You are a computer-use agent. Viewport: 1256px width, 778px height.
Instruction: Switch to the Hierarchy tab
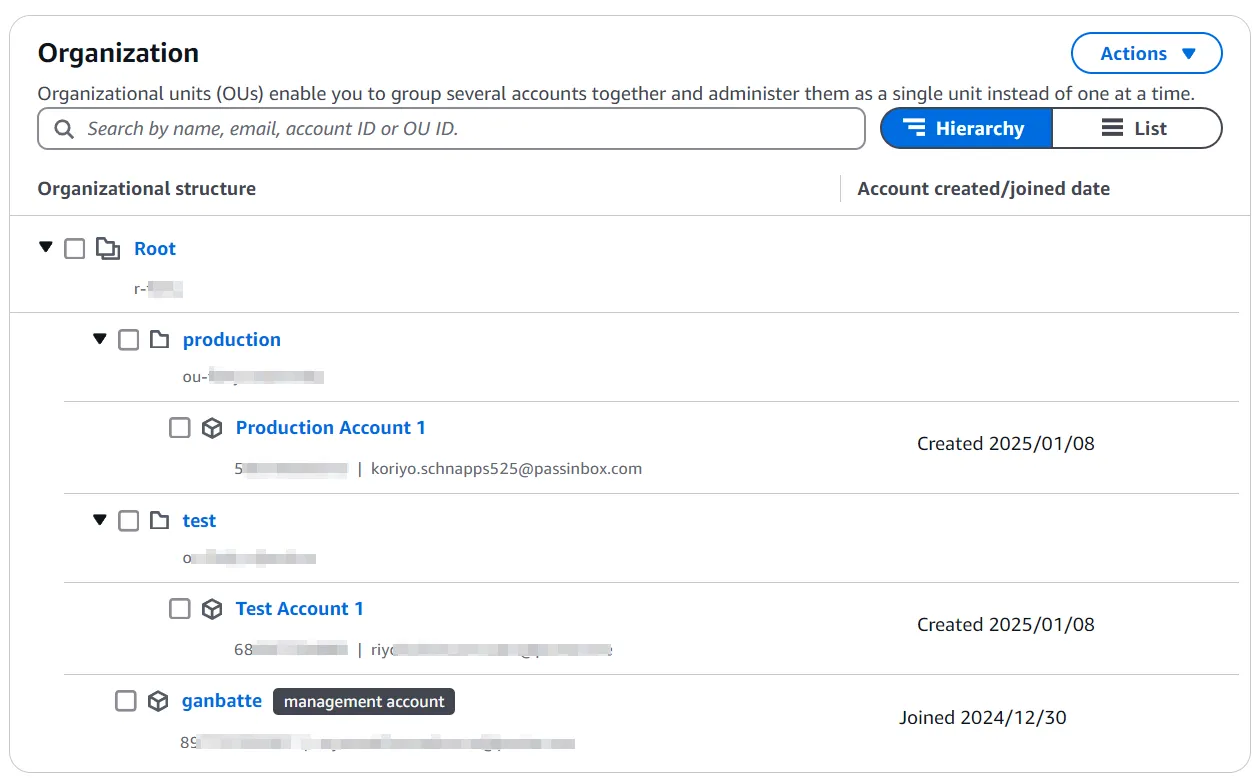pos(966,128)
